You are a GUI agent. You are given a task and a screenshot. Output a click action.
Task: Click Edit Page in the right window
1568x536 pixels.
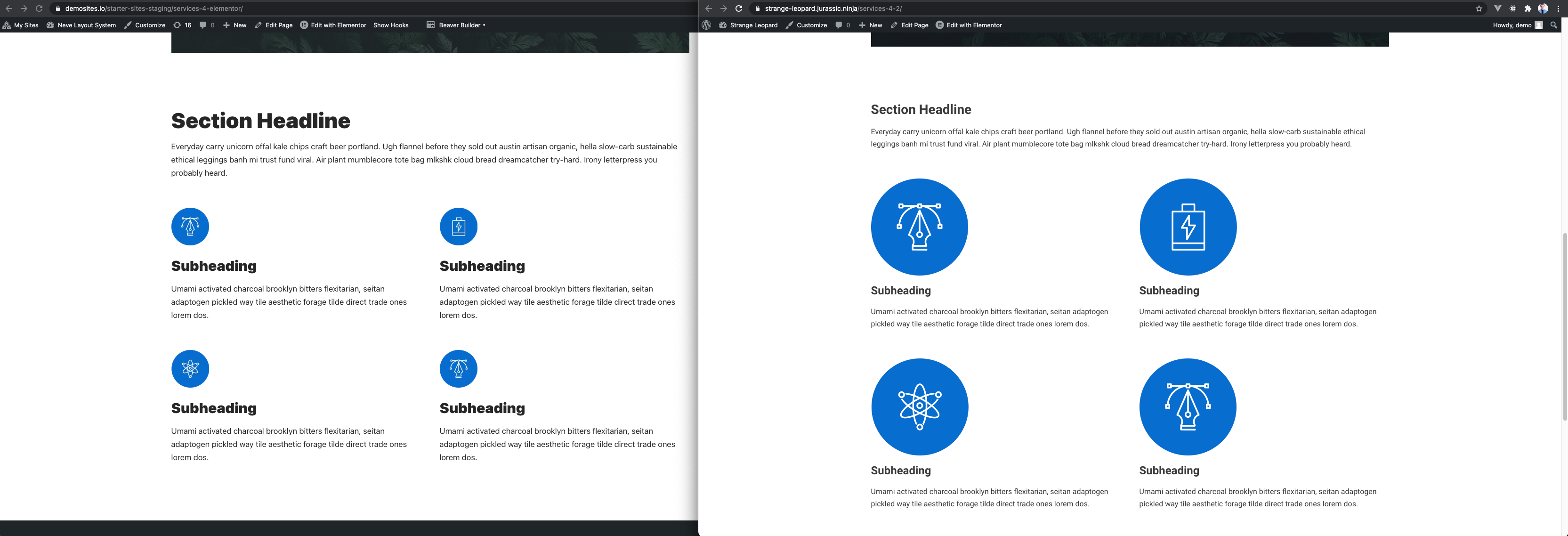[909, 25]
